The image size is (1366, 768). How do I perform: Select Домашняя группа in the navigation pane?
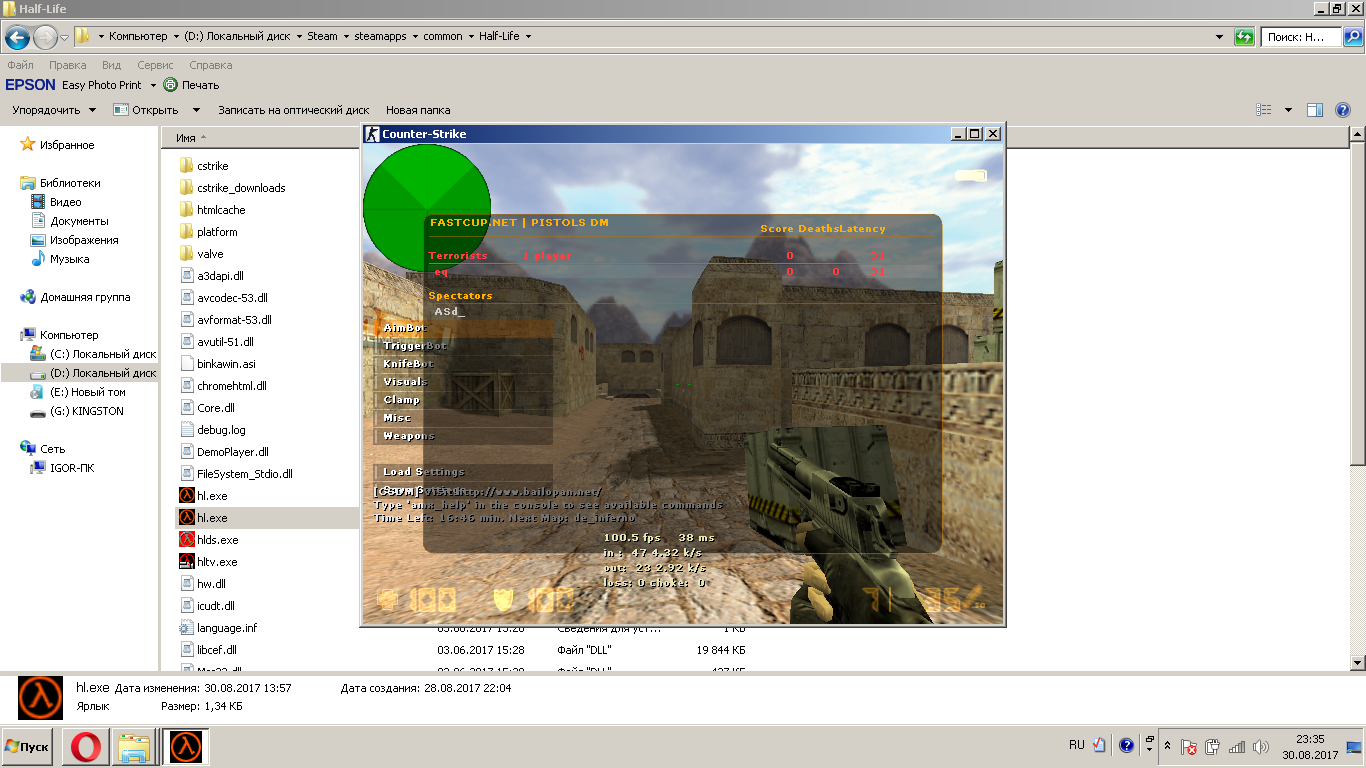pos(85,297)
